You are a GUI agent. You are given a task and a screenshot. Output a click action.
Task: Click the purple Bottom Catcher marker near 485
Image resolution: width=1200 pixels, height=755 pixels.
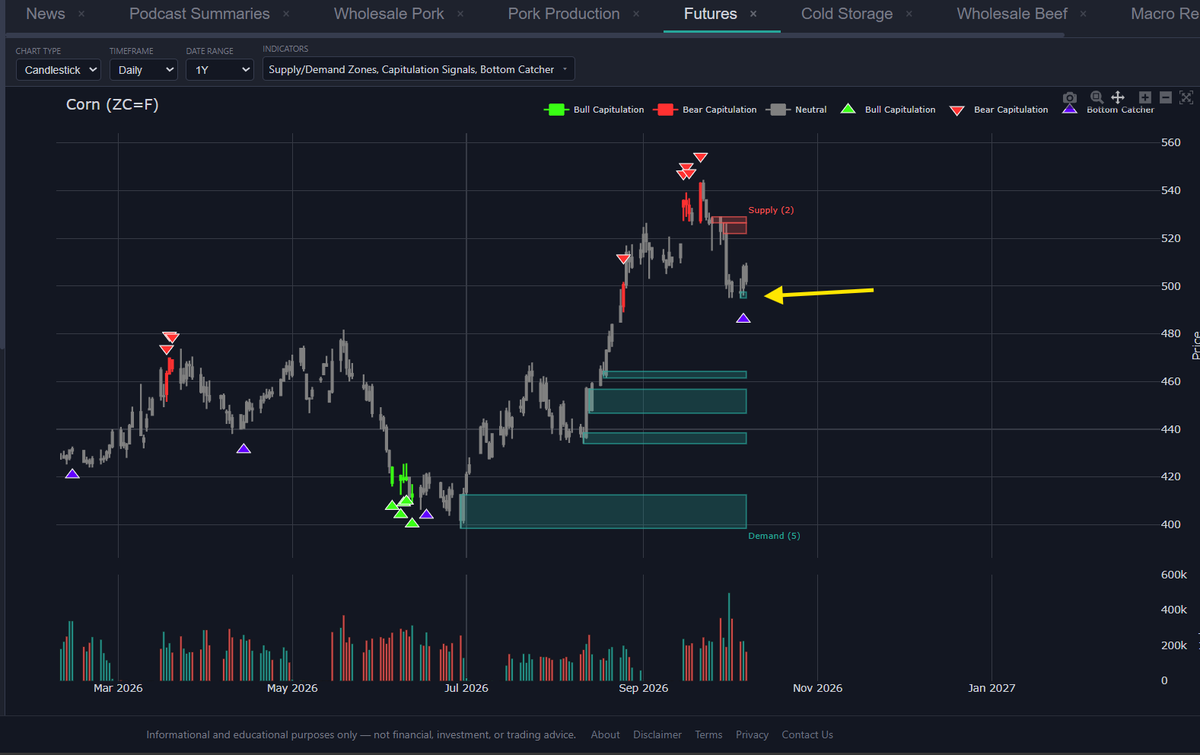click(x=743, y=318)
